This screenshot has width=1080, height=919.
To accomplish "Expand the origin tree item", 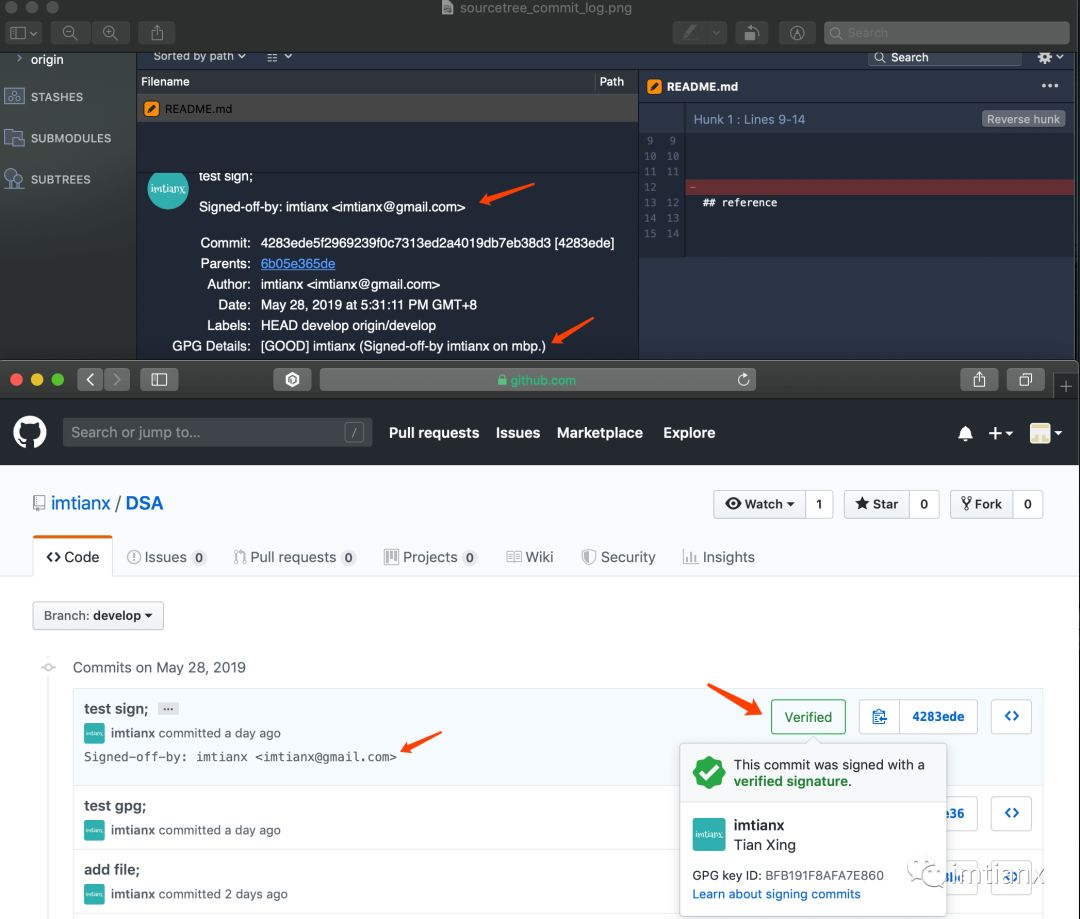I will click(19, 59).
